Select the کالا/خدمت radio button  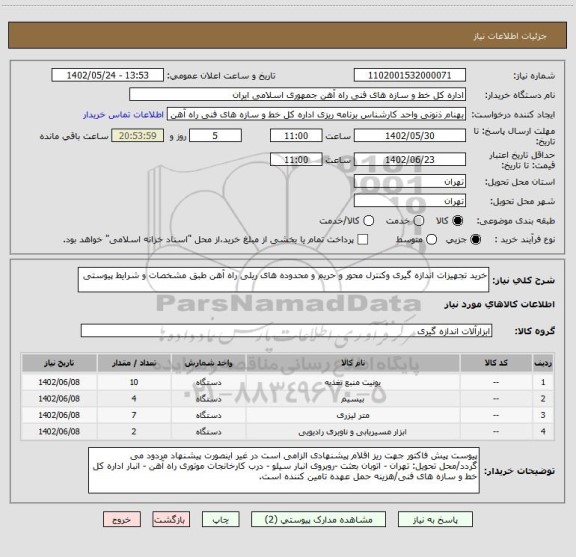(368, 221)
